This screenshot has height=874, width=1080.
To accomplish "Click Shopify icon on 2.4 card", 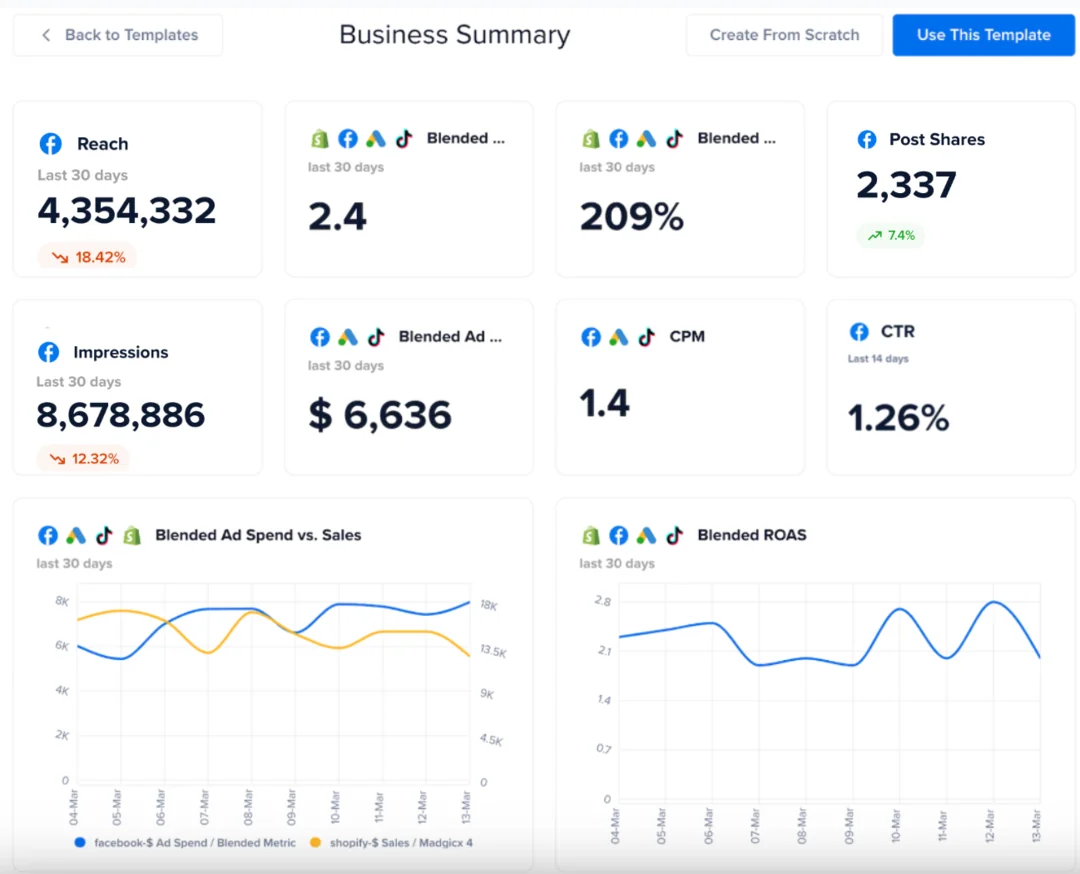I will (x=320, y=139).
